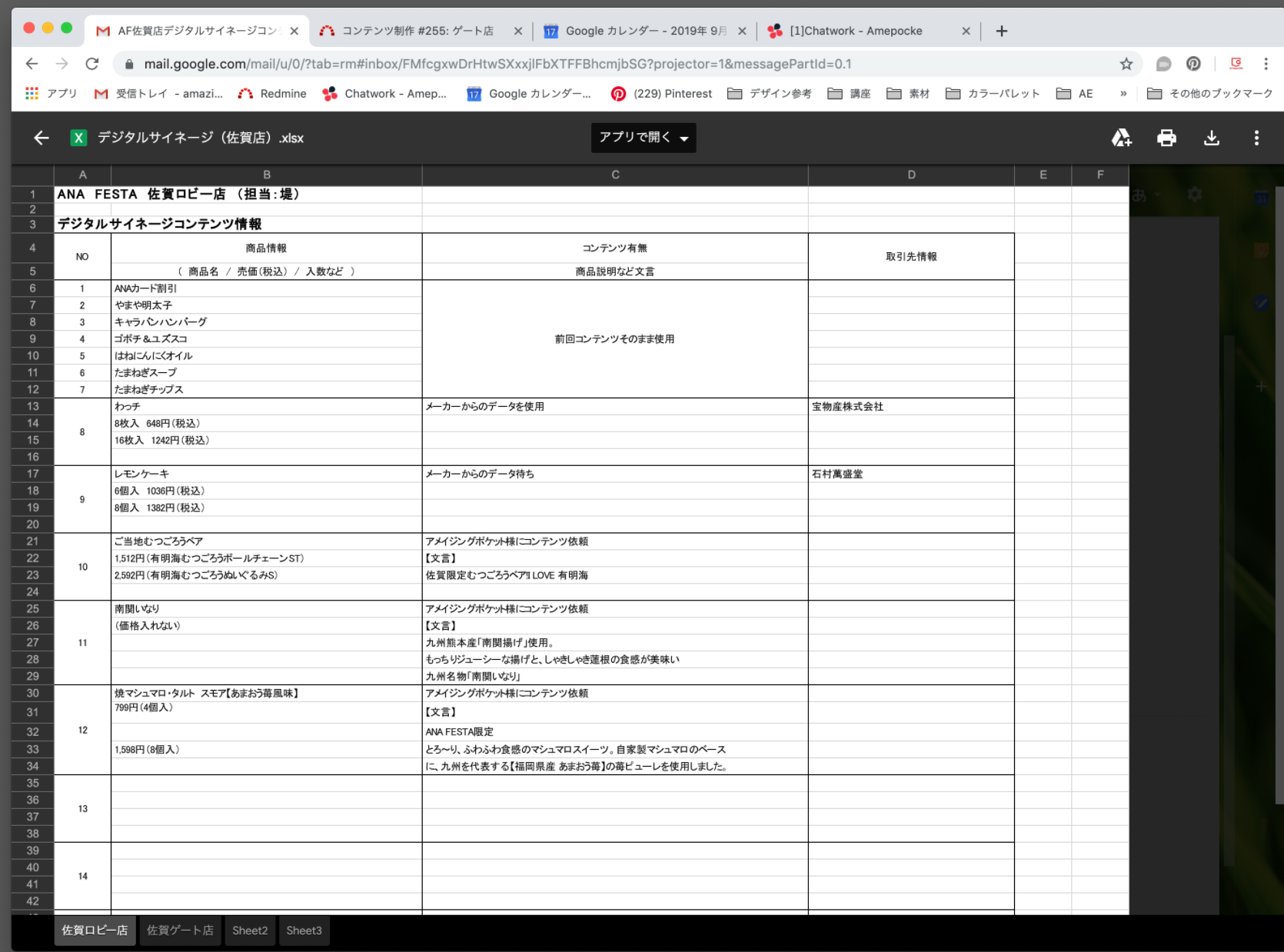
Task: Open the カラーパレット bookmark folder
Action: [993, 93]
